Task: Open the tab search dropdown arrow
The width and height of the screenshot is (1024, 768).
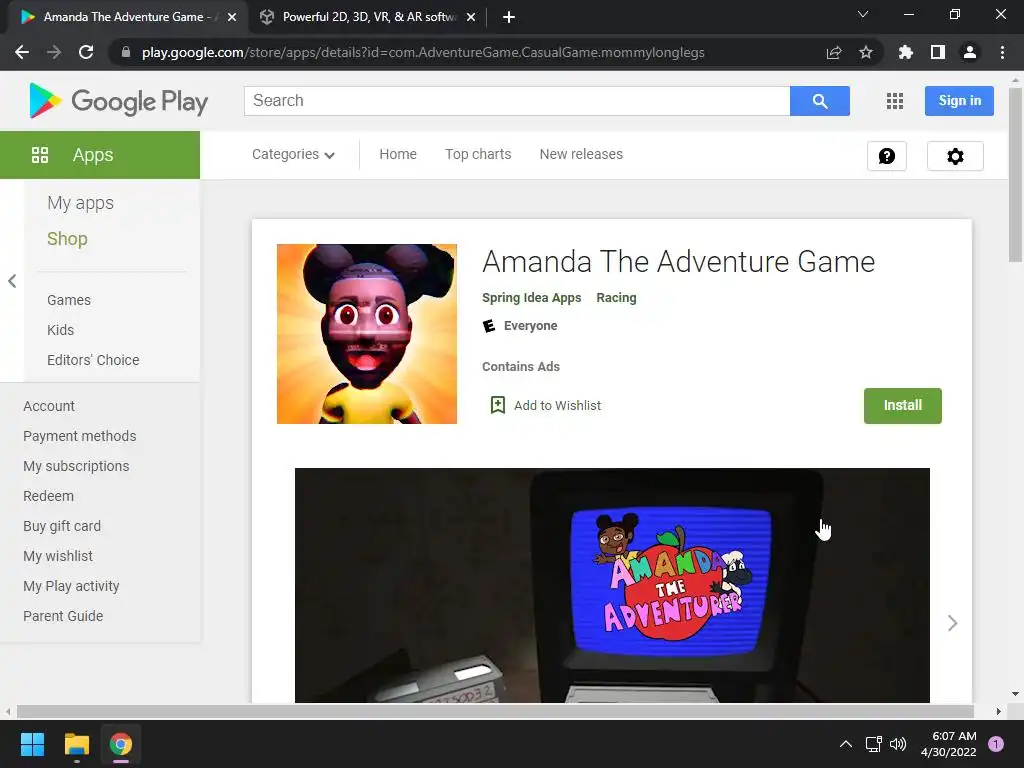Action: point(863,14)
